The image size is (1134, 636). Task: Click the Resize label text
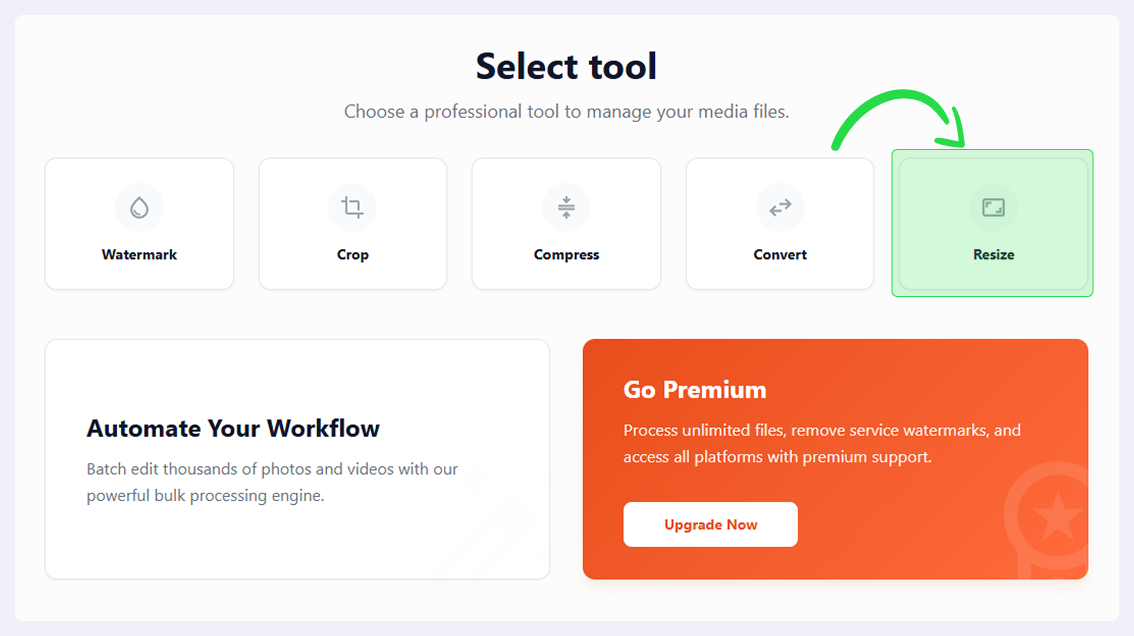click(x=993, y=255)
